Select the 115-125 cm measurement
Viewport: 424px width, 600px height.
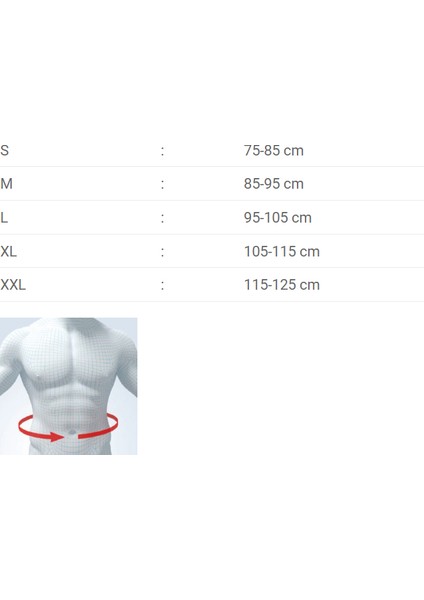coord(282,285)
